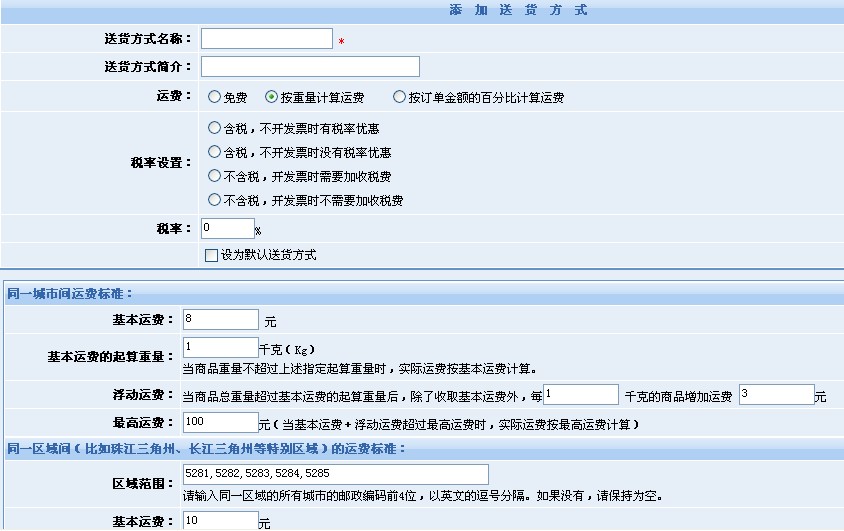Viewport: 844px width, 531px height.
Task: Click the 税率 percentage input field
Action: click(227, 229)
